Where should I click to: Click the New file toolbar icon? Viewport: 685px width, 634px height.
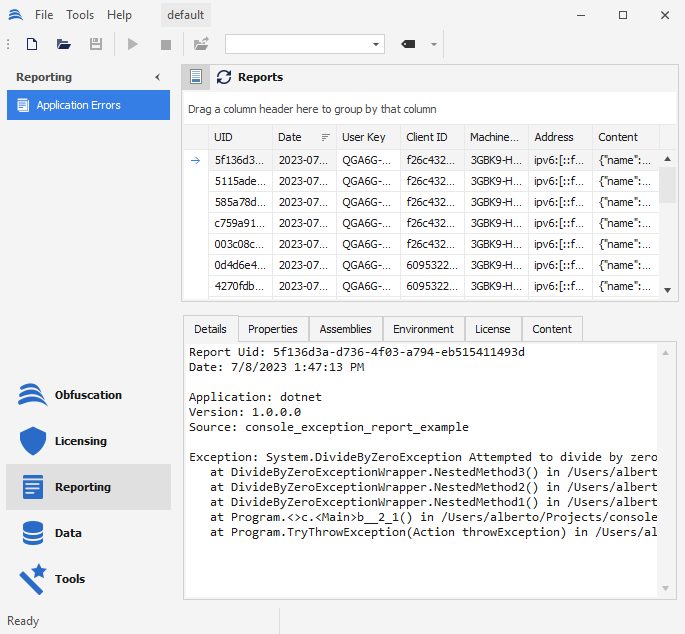(x=32, y=44)
